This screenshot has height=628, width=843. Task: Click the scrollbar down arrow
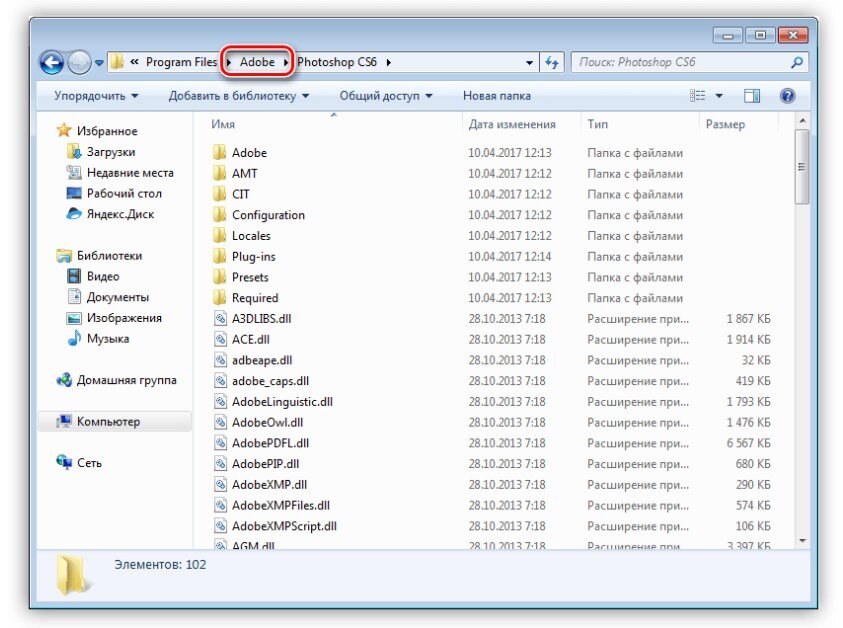click(x=802, y=541)
